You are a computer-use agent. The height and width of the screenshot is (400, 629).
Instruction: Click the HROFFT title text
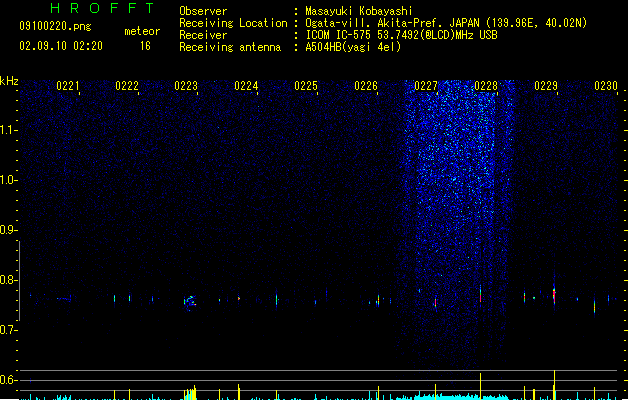pyautogui.click(x=102, y=8)
